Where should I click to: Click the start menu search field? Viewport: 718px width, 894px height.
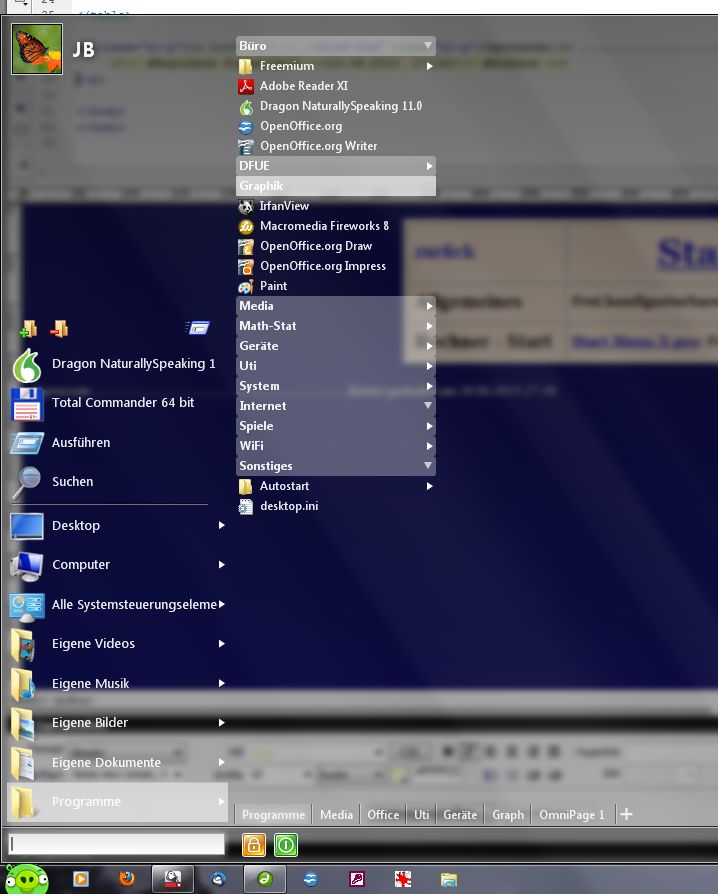click(x=116, y=844)
